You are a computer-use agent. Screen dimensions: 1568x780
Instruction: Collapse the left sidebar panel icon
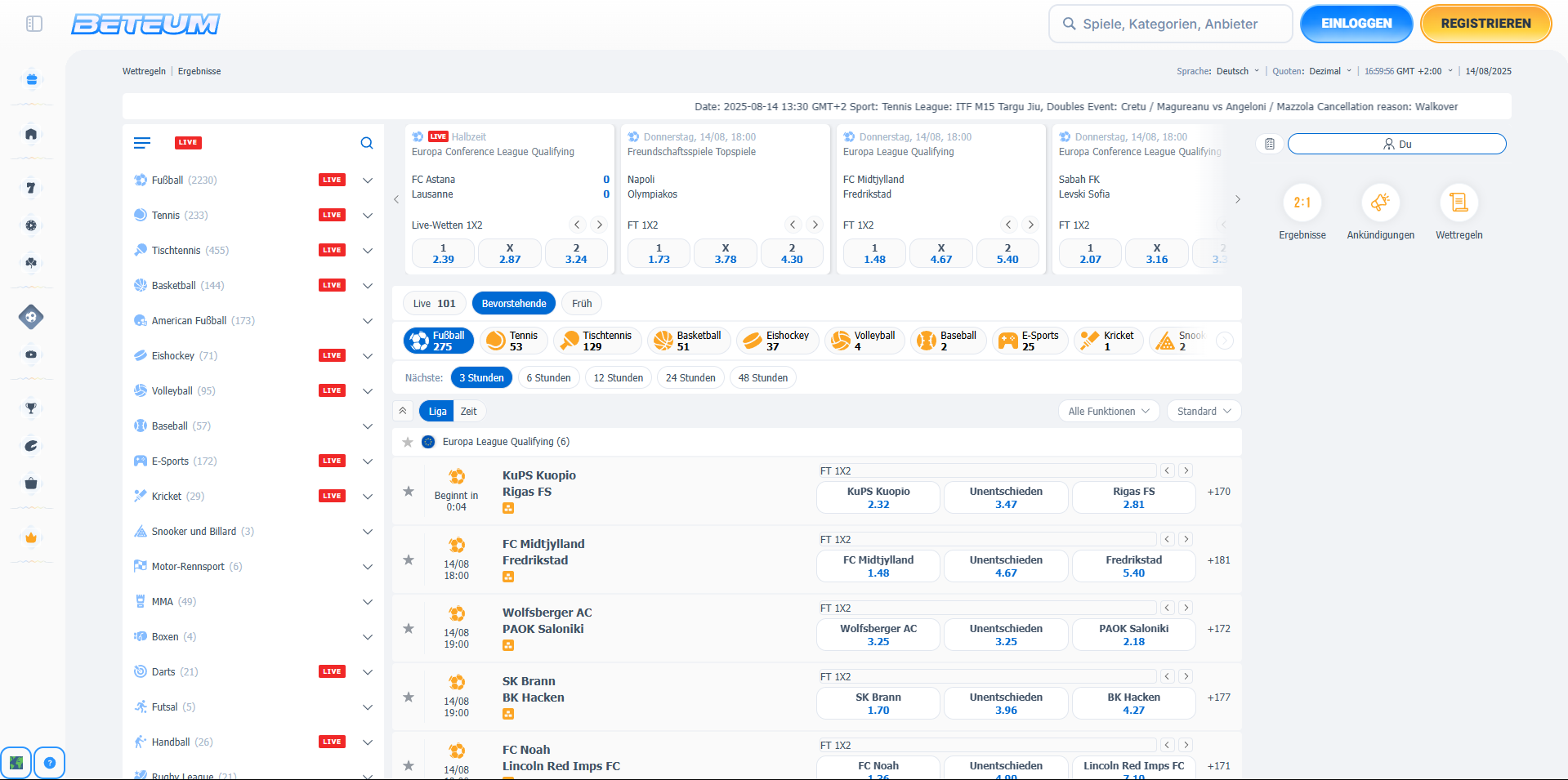coord(34,24)
